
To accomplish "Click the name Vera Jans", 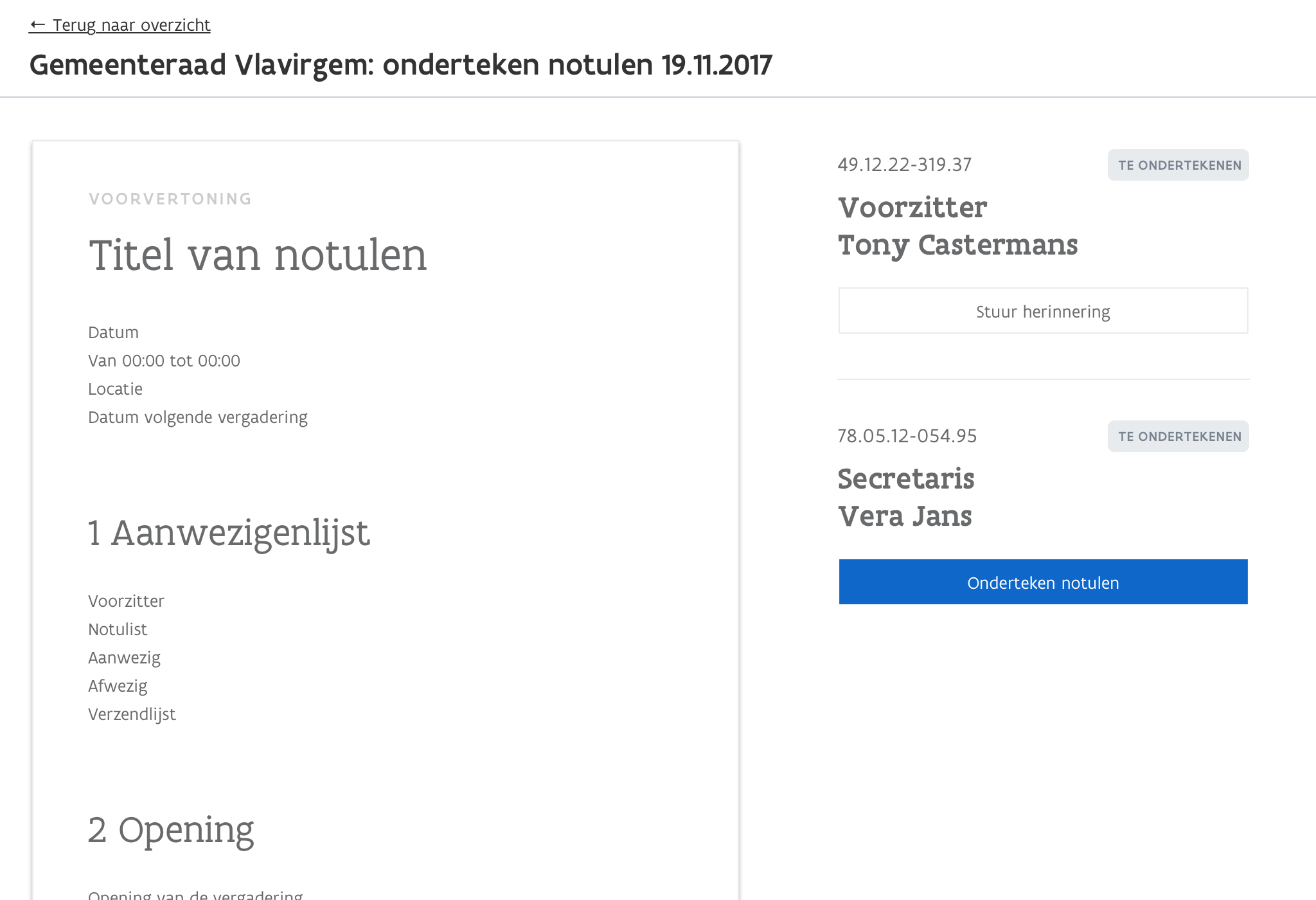I will click(x=905, y=516).
